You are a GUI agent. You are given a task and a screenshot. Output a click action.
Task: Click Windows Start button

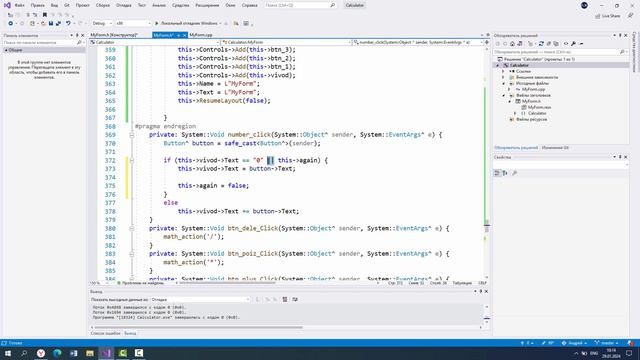coord(8,353)
